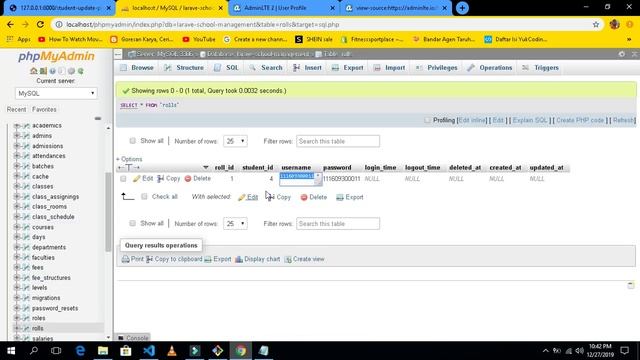Expand the courses table node

[x=17, y=227]
